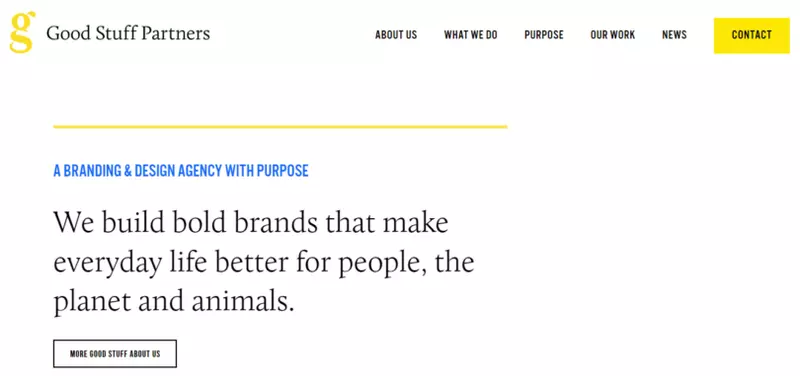Click the yellow Contact button
This screenshot has width=800, height=376.
pyautogui.click(x=752, y=35)
